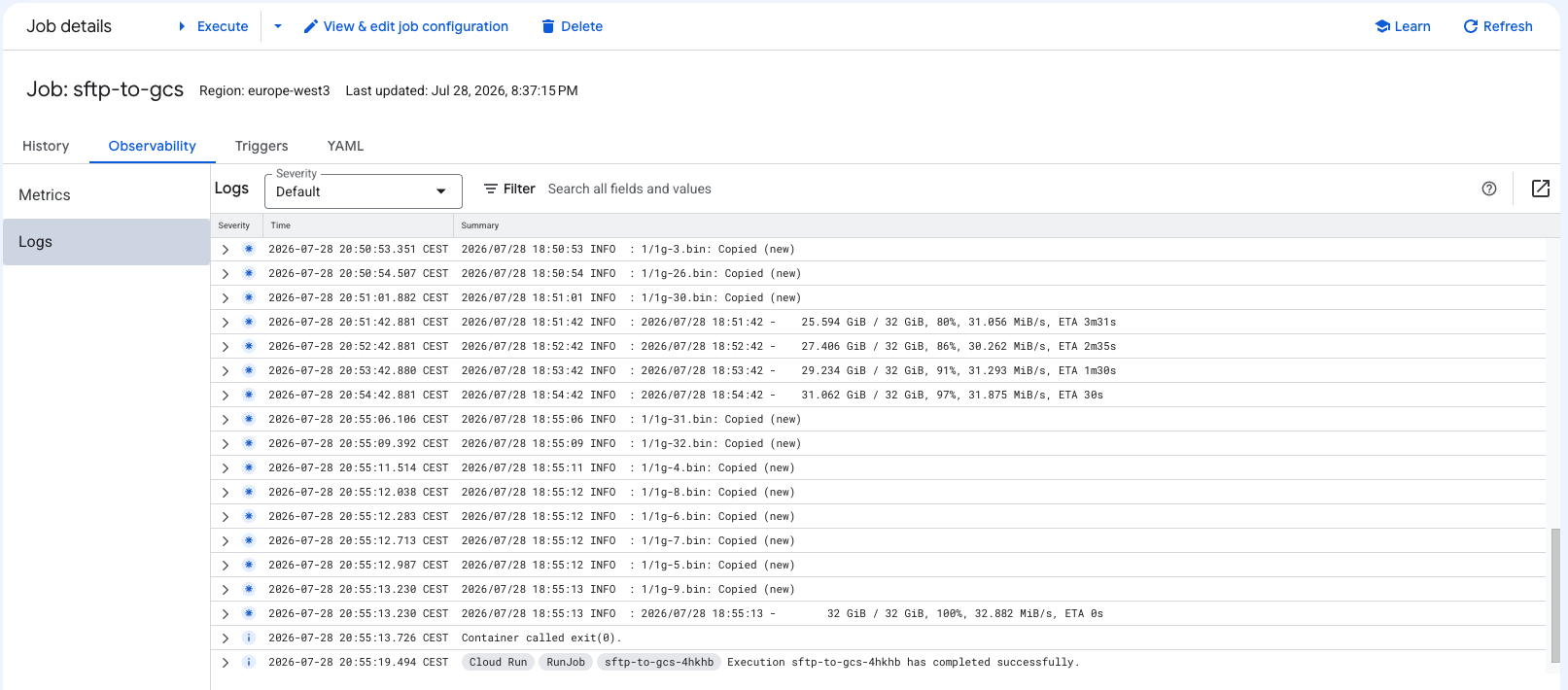1568x690 pixels.
Task: Open the Severity Default dropdown
Action: point(363,191)
